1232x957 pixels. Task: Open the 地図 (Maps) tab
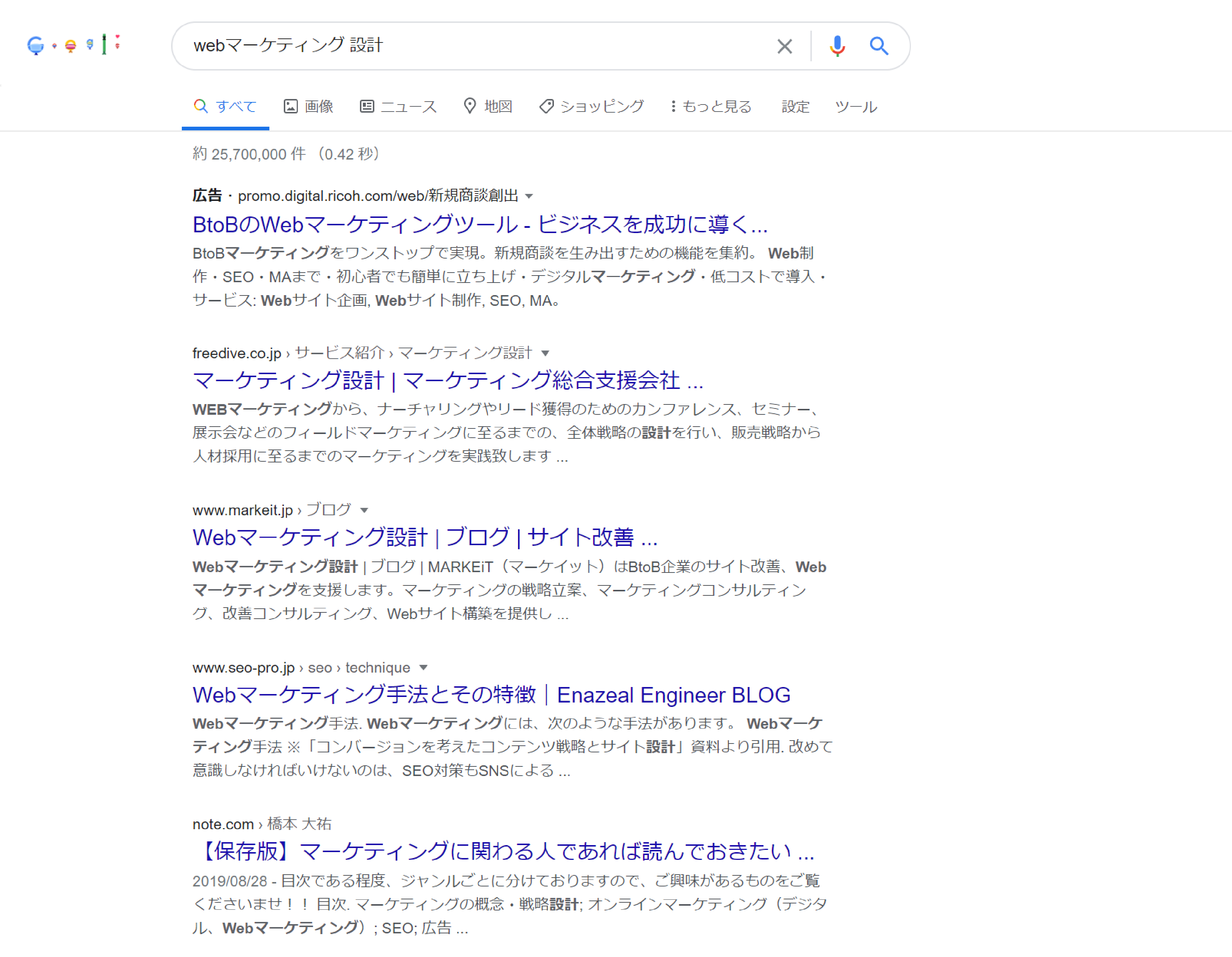pyautogui.click(x=488, y=107)
